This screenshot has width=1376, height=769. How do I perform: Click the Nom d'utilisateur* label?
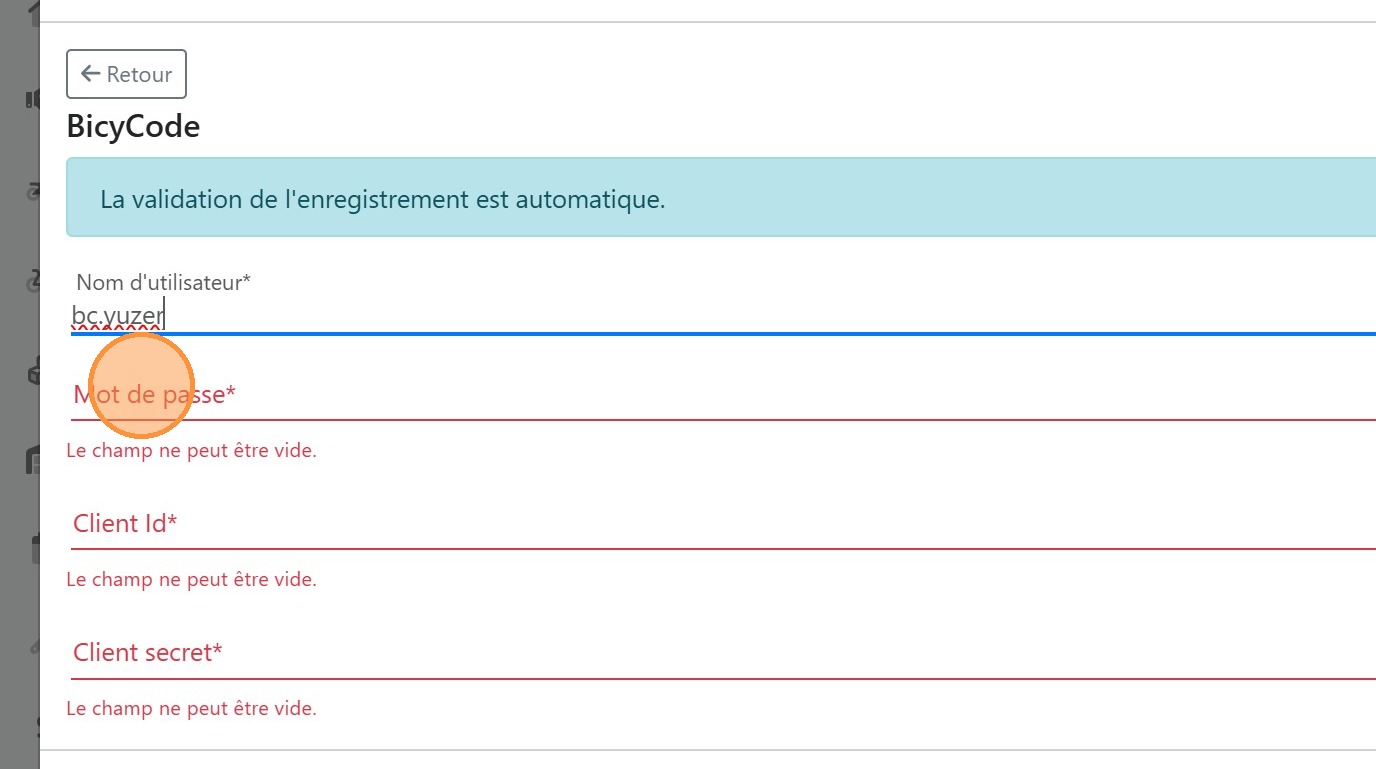pos(163,283)
